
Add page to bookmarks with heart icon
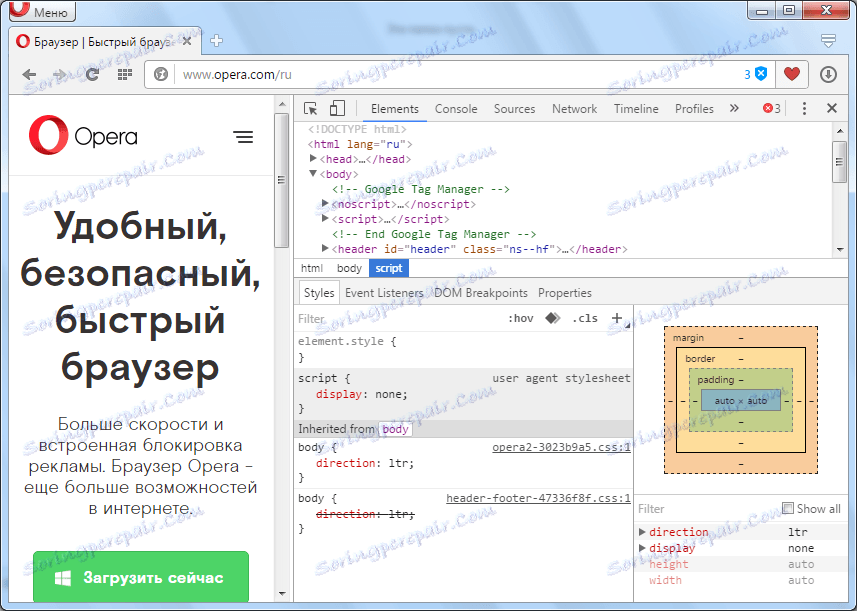pos(791,74)
